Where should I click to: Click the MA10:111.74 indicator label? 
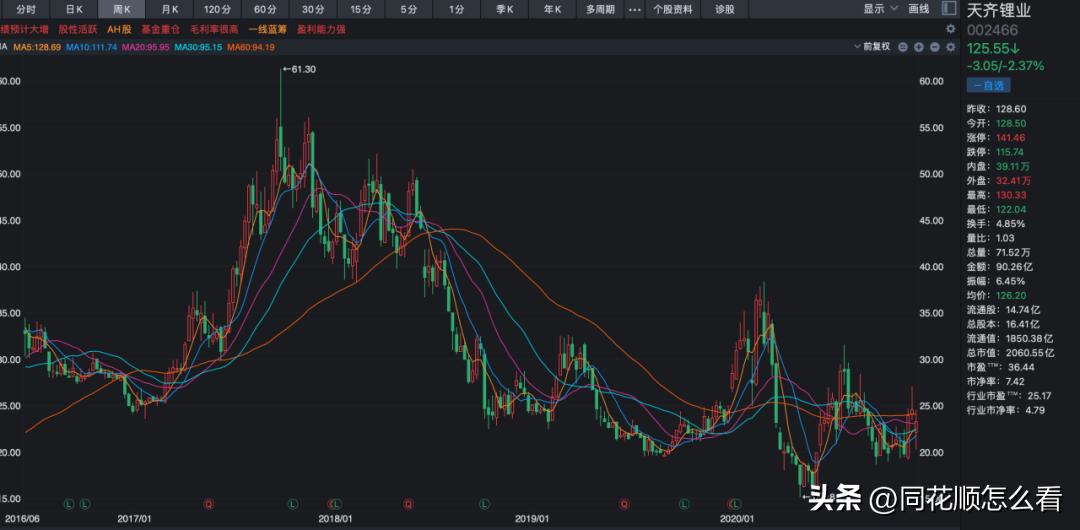click(93, 47)
